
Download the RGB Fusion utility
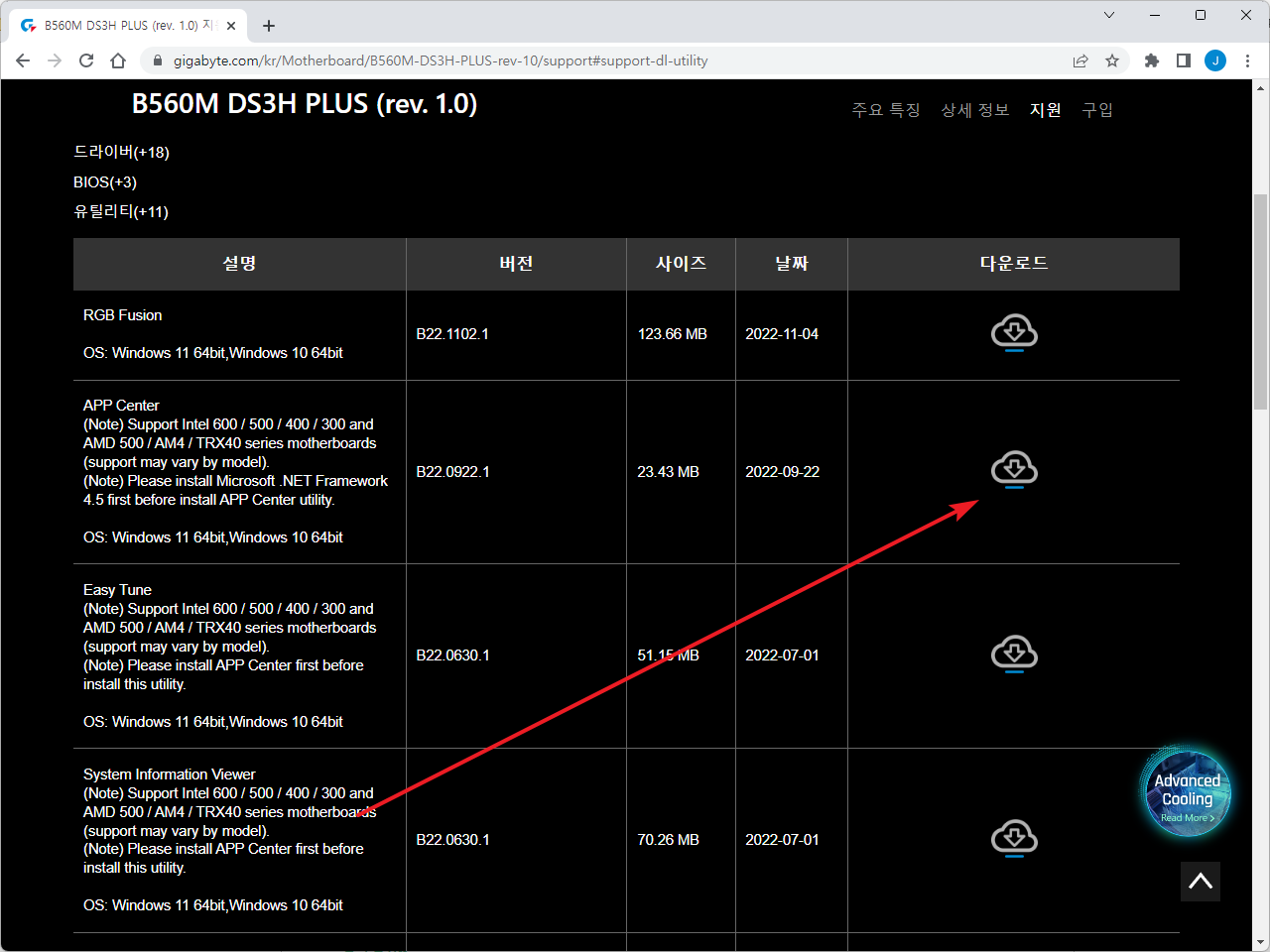[1014, 333]
